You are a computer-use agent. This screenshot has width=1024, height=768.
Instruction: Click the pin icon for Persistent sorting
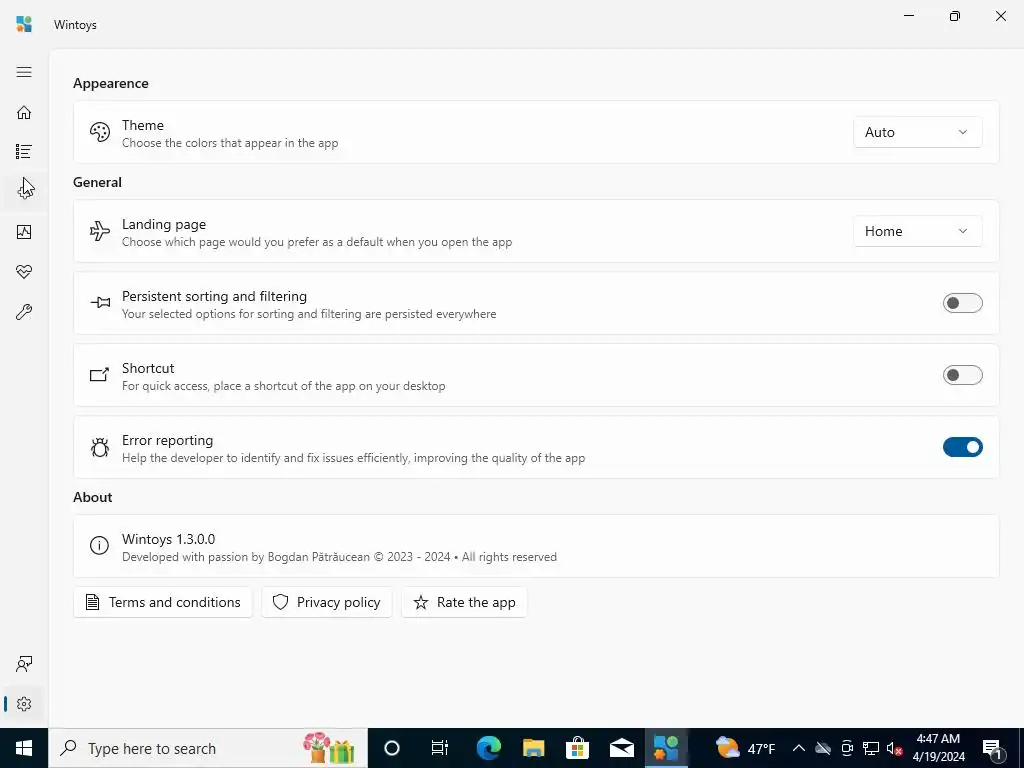pos(100,303)
